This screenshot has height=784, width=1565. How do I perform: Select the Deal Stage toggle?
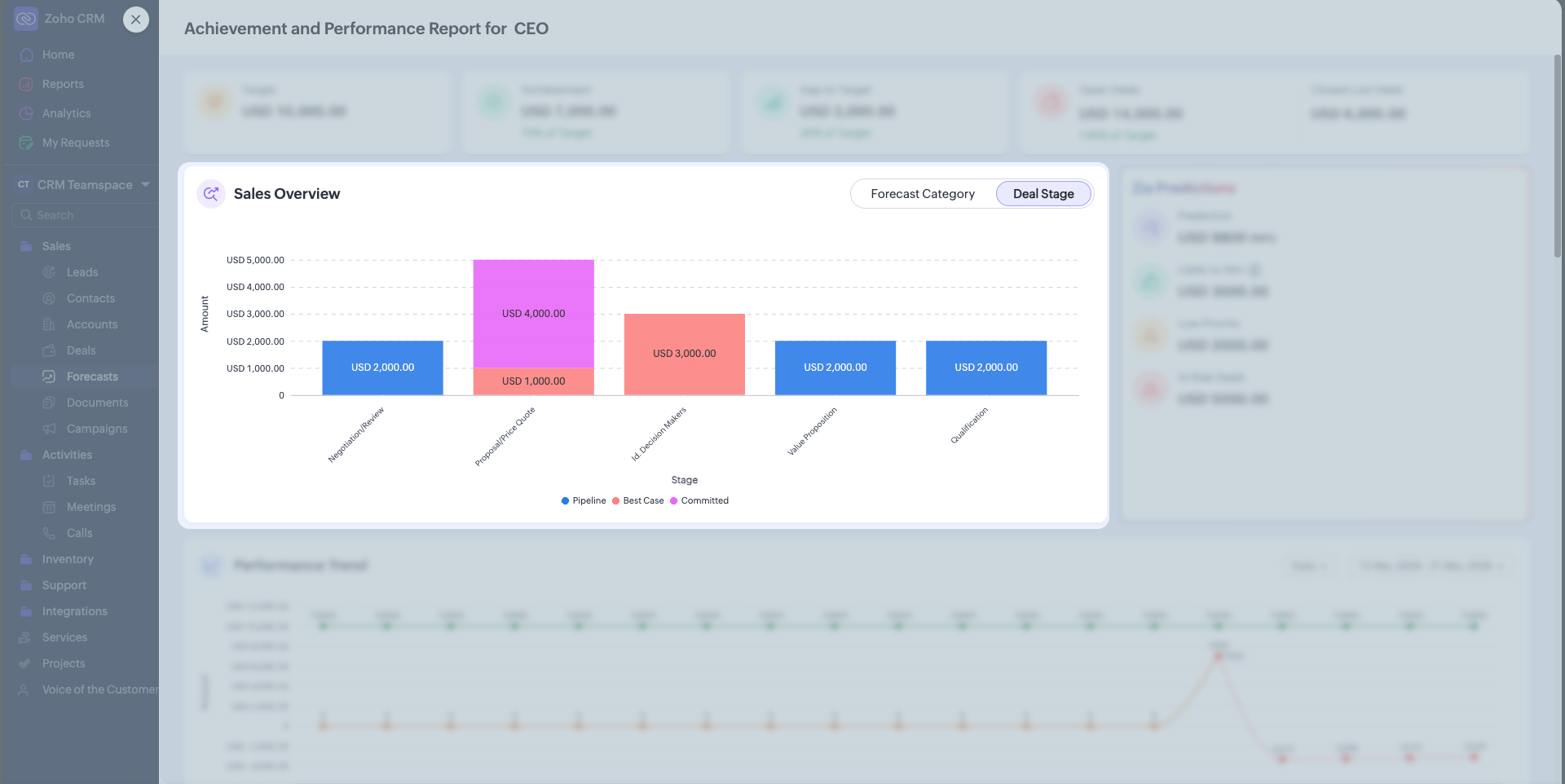coord(1043,194)
